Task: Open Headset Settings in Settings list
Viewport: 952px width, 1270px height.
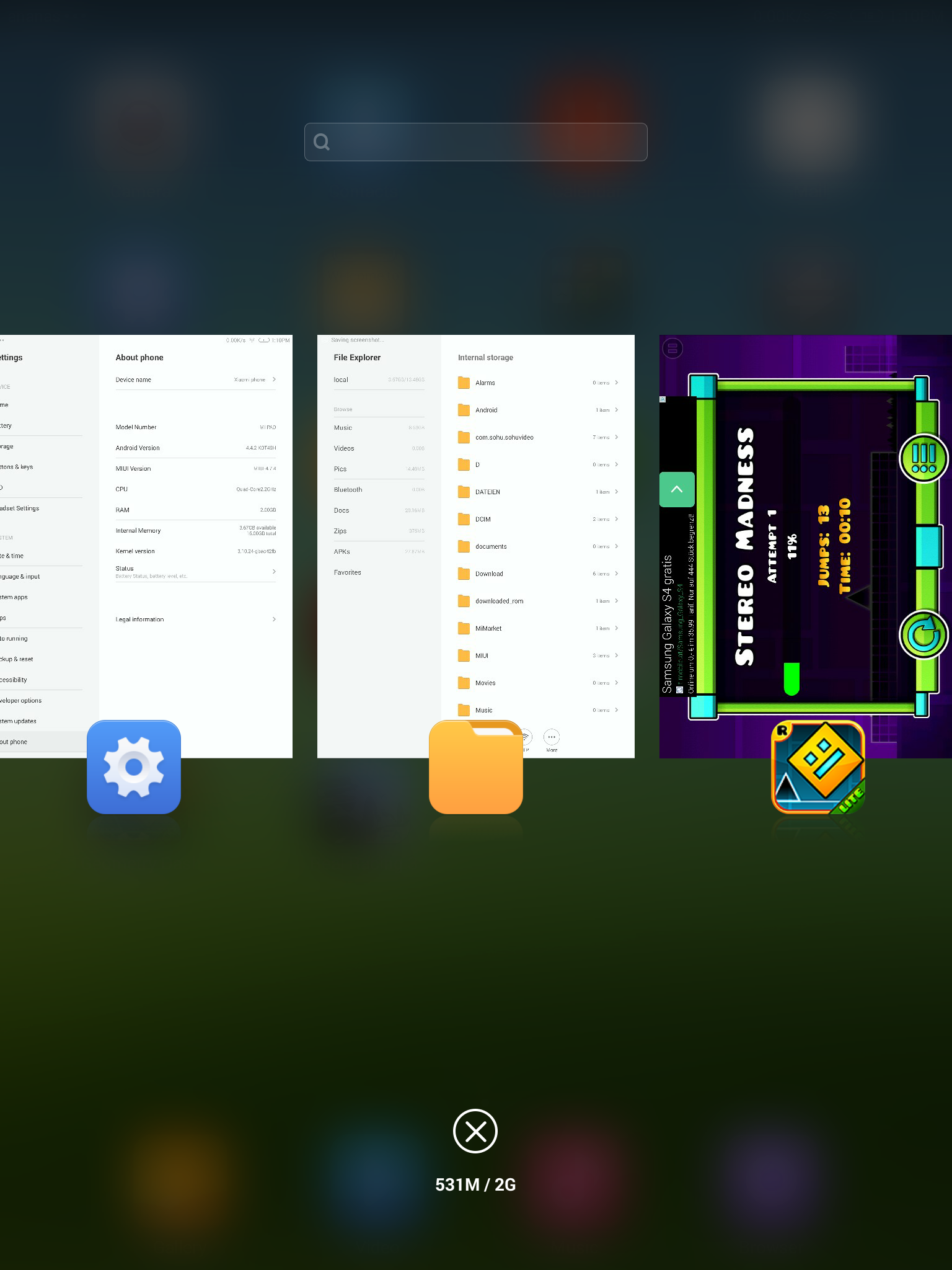Action: point(41,508)
